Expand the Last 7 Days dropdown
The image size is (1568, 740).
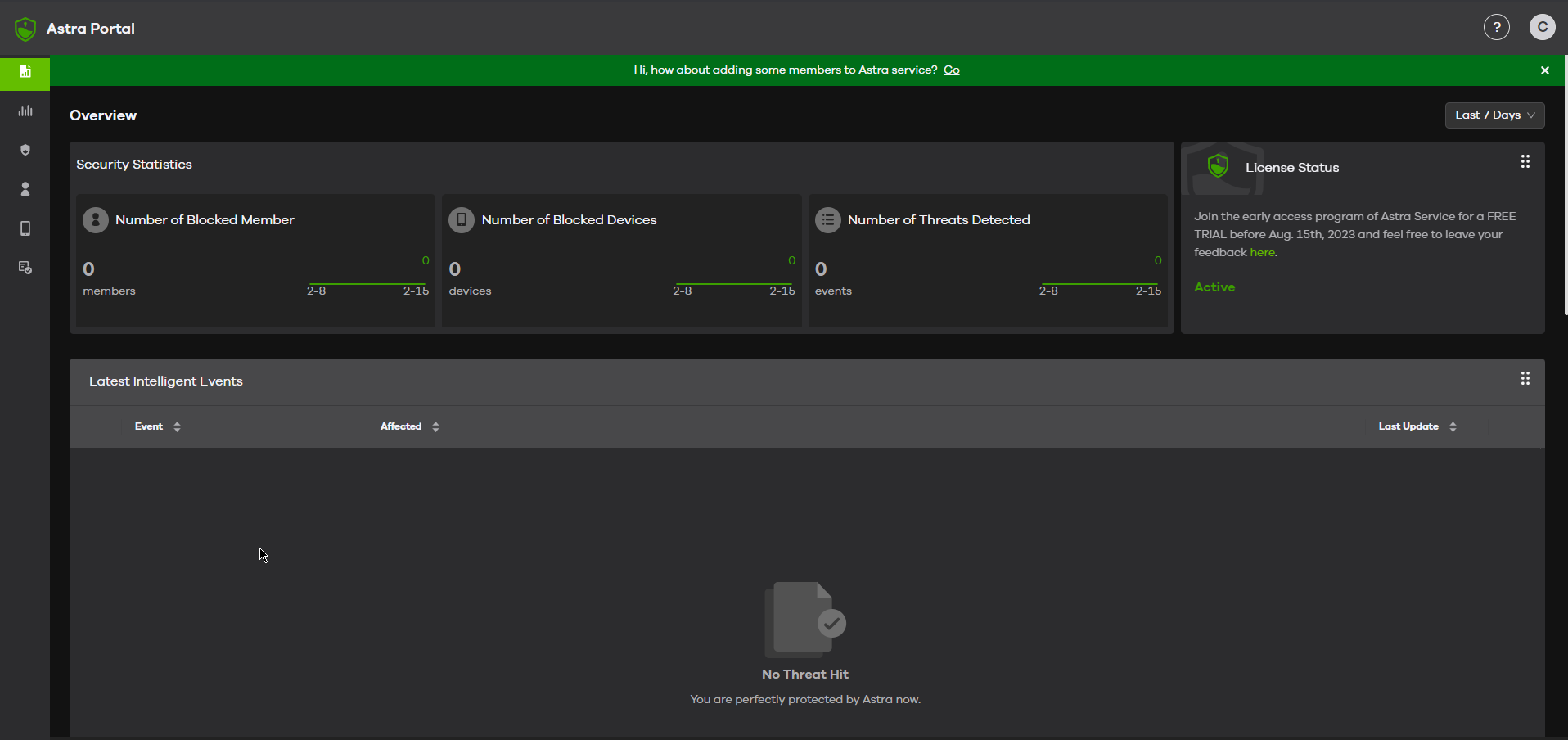(1494, 115)
